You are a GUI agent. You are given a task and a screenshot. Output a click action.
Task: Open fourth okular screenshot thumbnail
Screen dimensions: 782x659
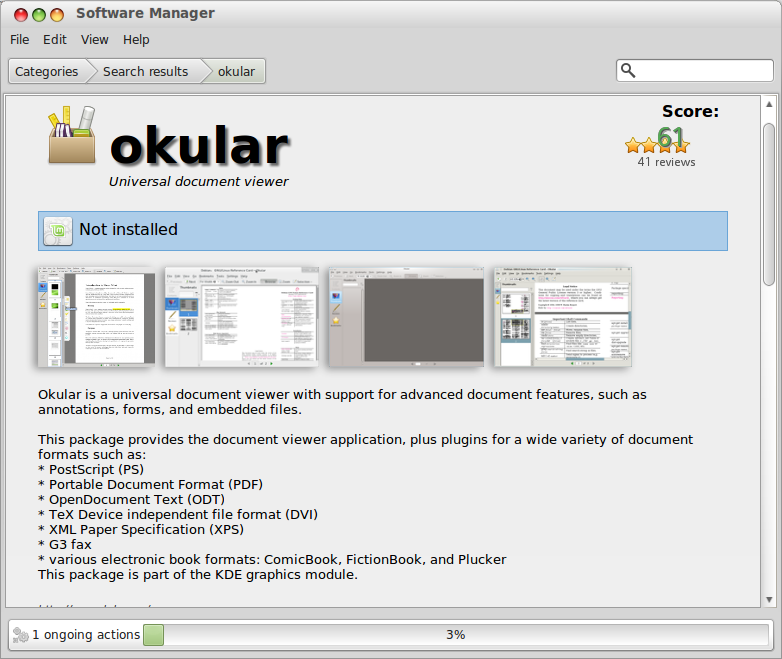tap(563, 316)
